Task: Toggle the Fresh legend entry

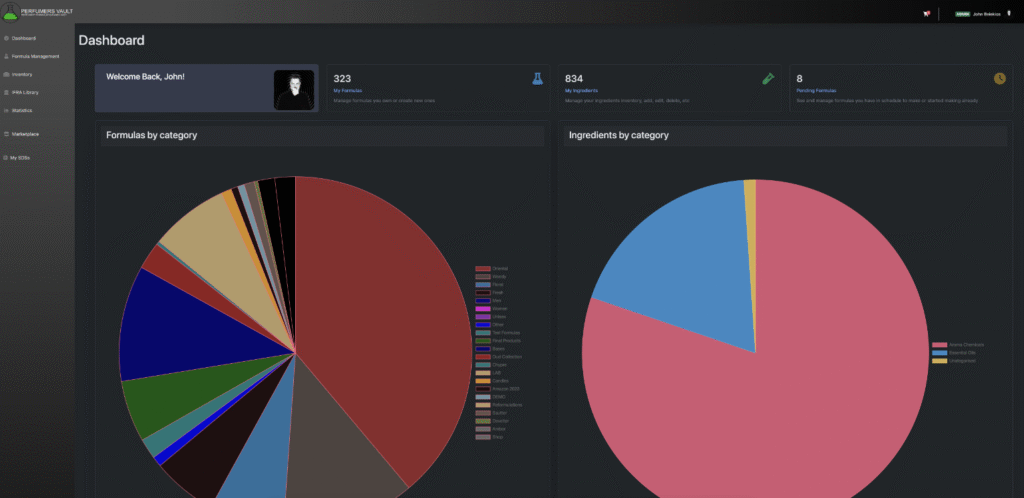Action: [489, 292]
